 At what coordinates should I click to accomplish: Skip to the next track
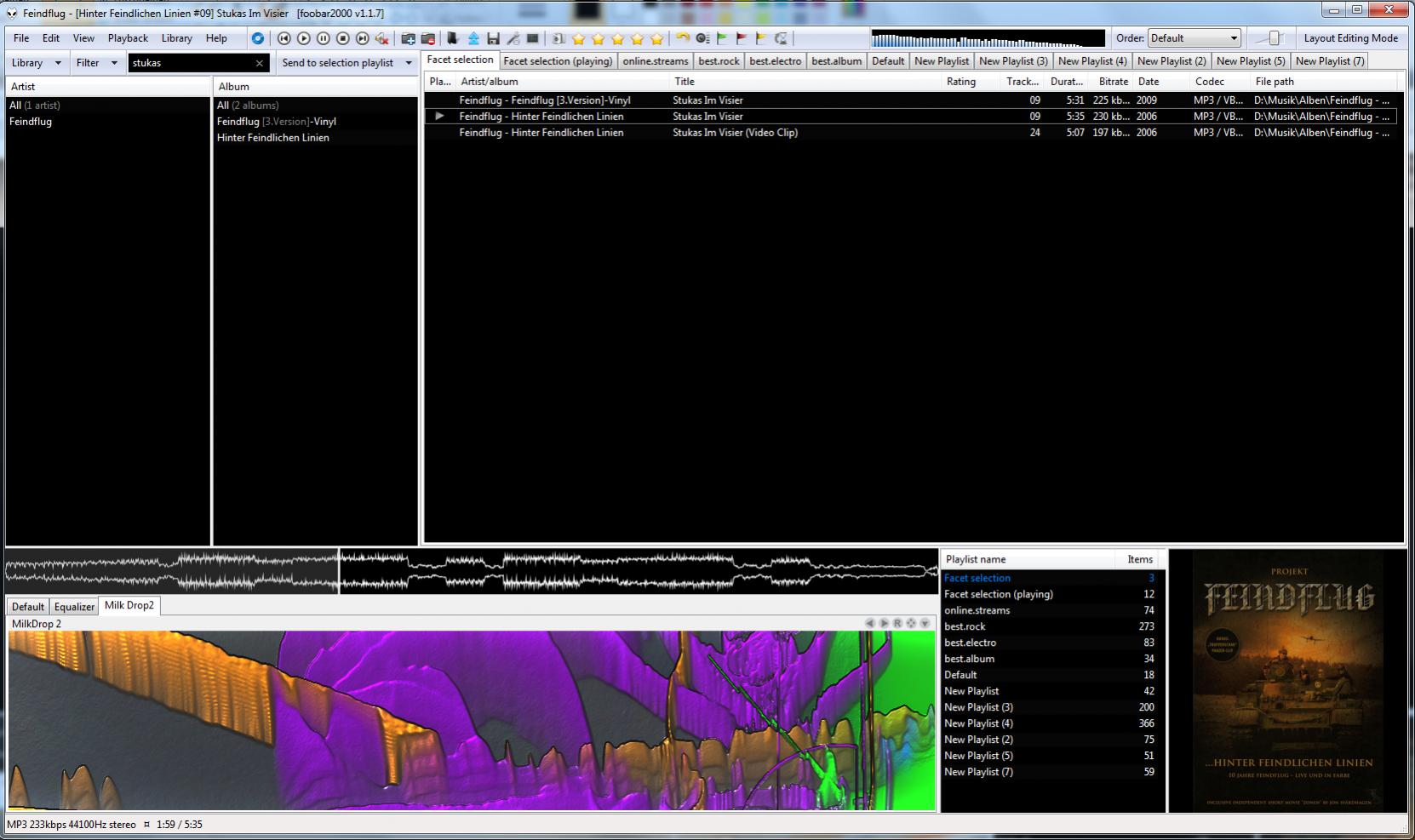click(x=363, y=38)
